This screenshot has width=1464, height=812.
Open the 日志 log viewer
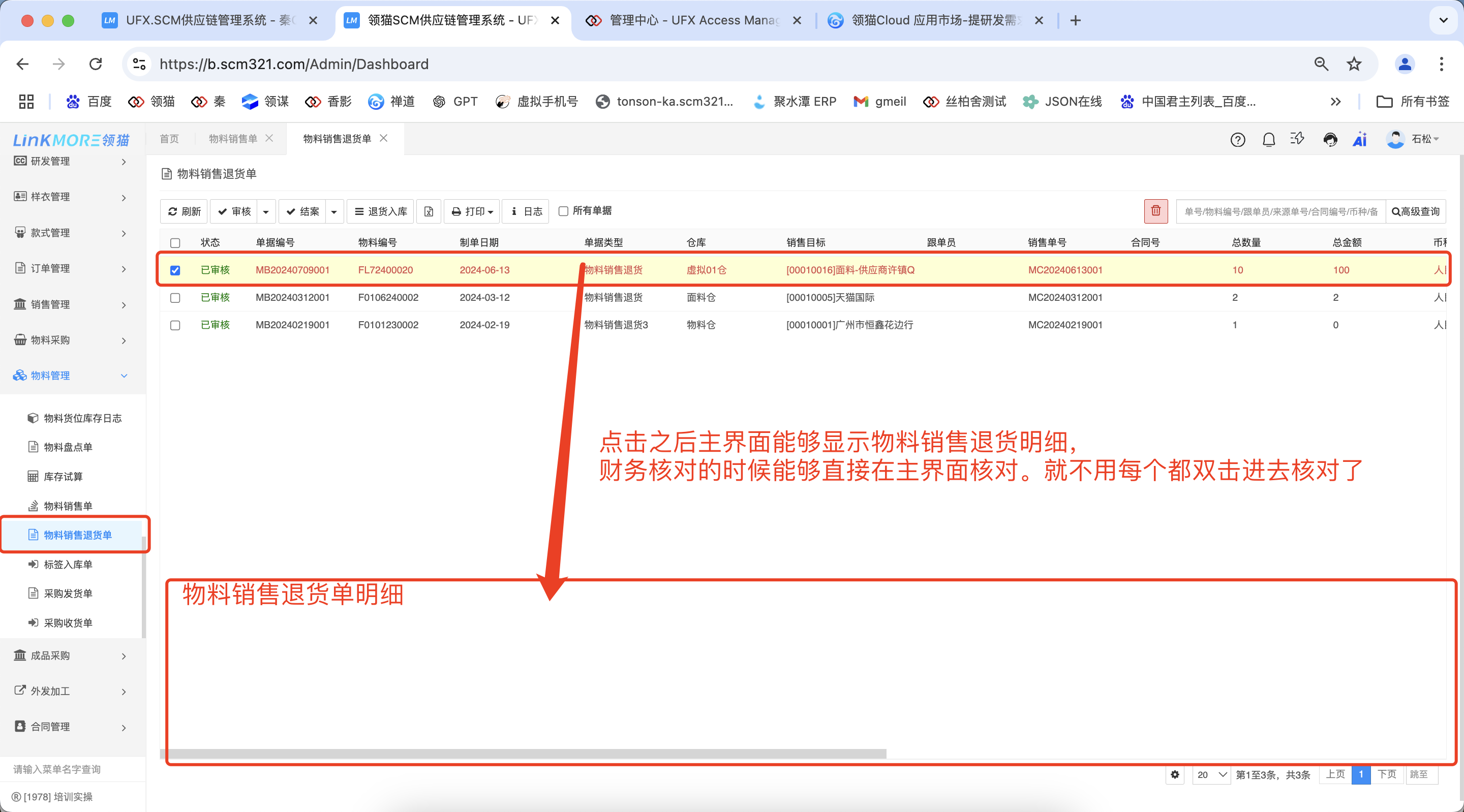click(x=525, y=211)
